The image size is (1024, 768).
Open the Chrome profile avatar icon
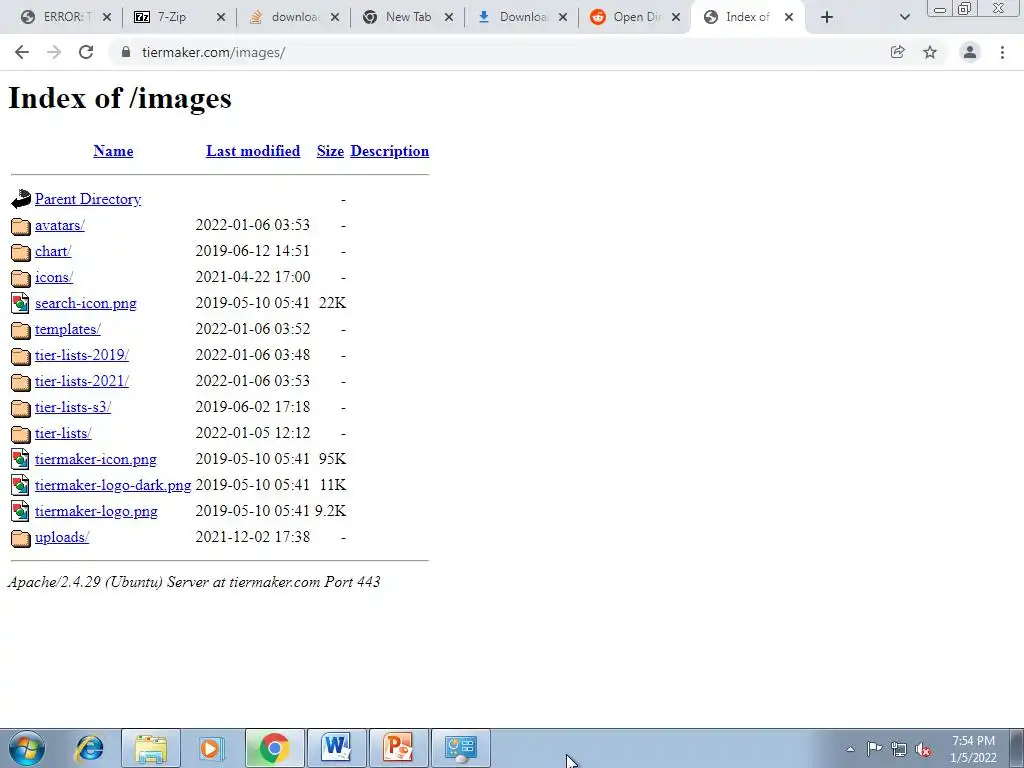[x=970, y=52]
